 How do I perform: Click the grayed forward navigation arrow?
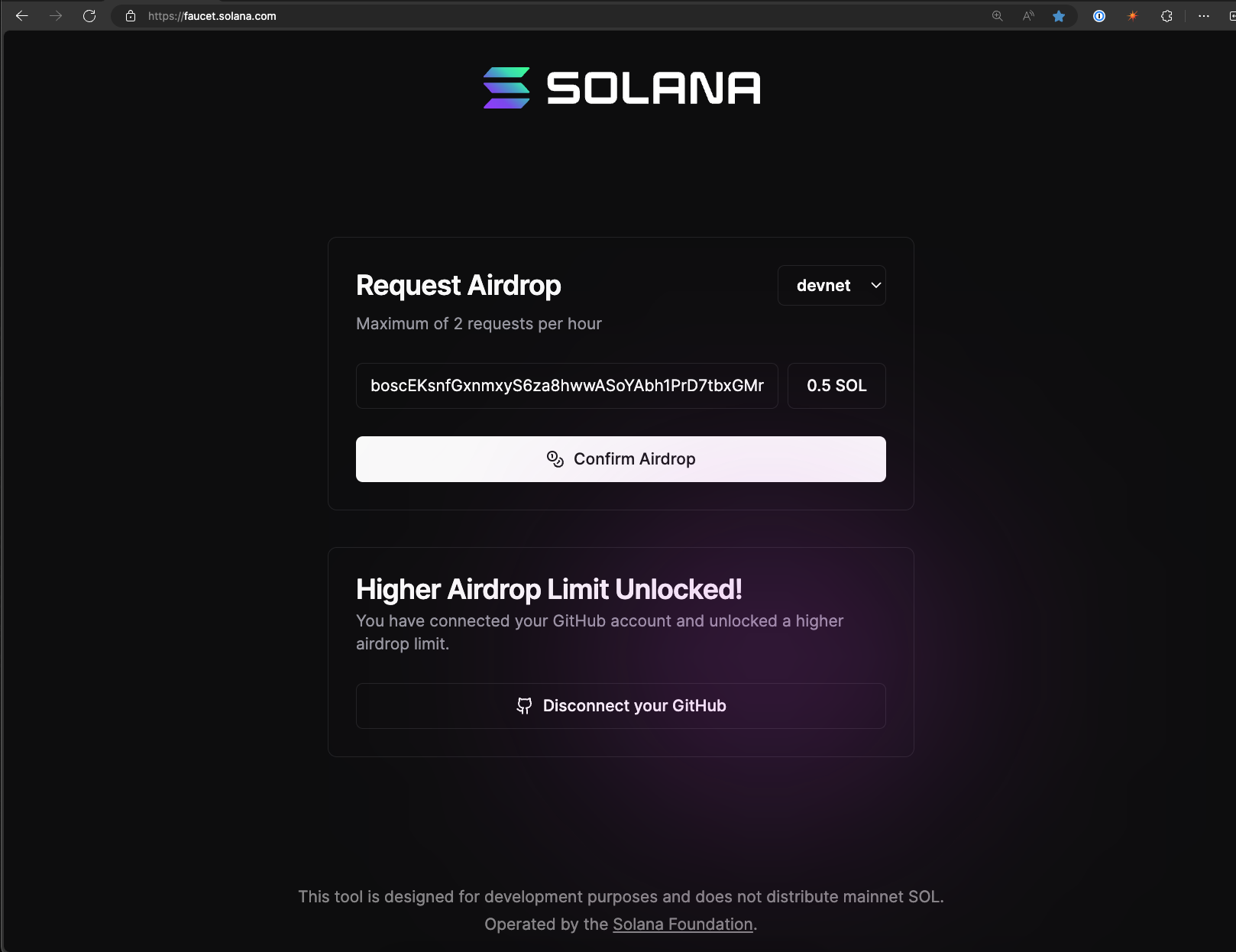tap(56, 15)
